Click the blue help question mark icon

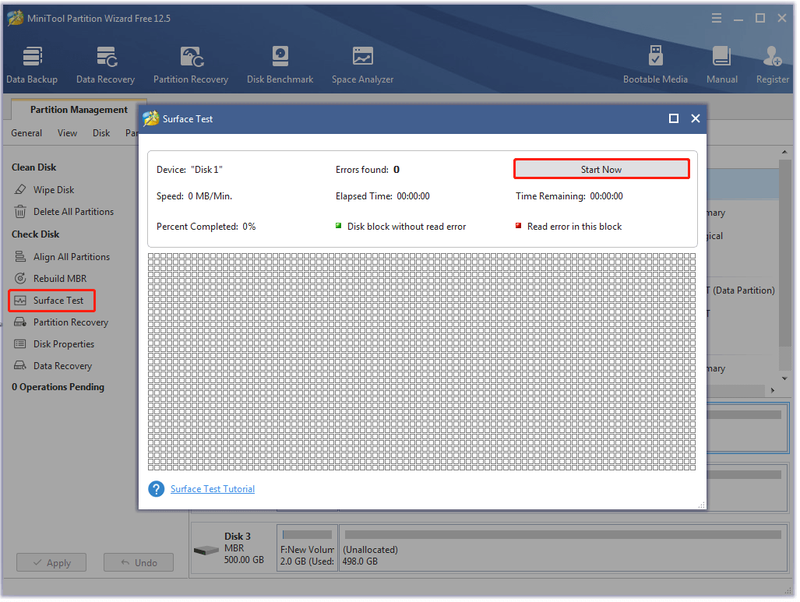156,489
